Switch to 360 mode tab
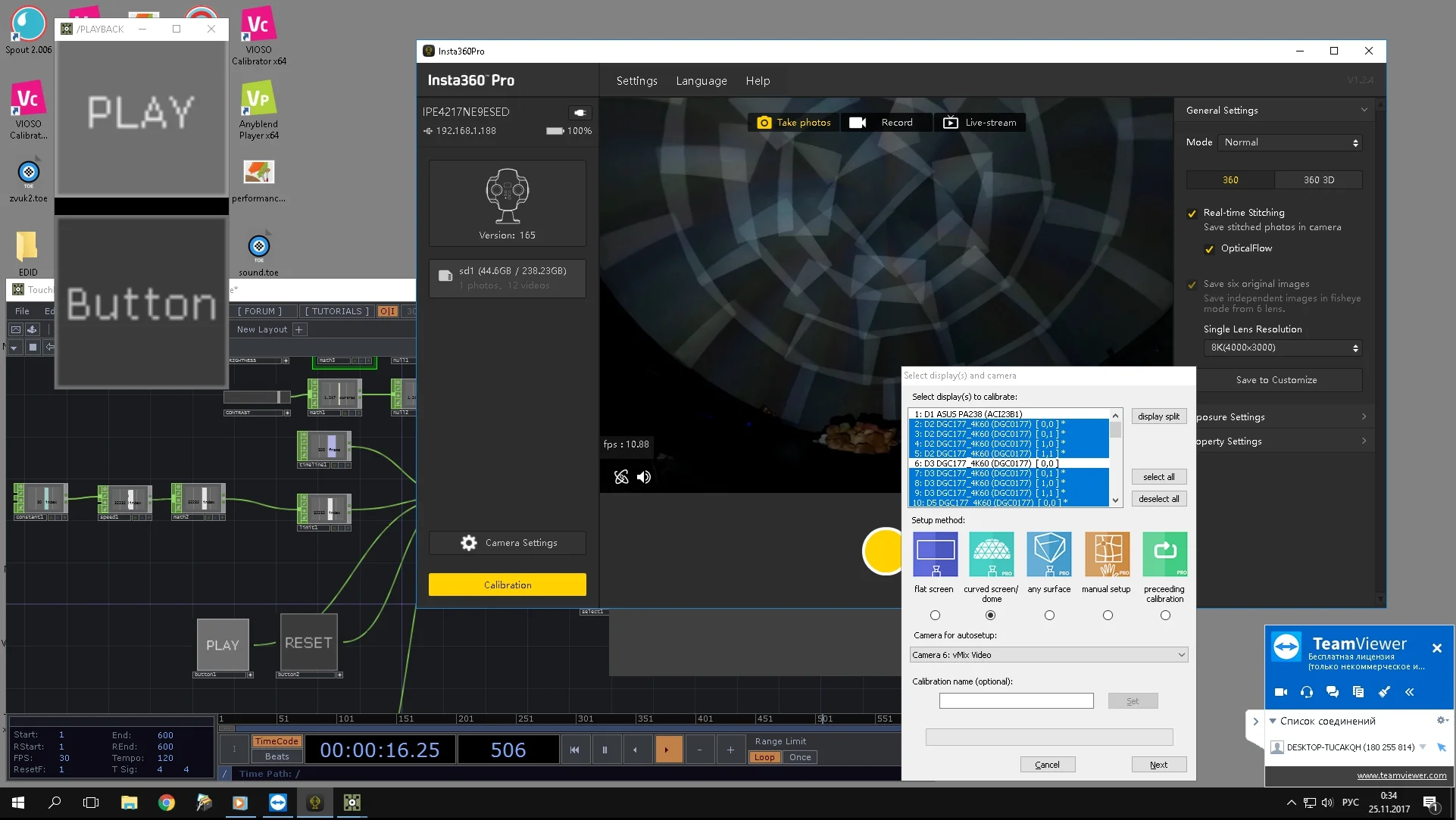The image size is (1456, 820). pyautogui.click(x=1230, y=180)
